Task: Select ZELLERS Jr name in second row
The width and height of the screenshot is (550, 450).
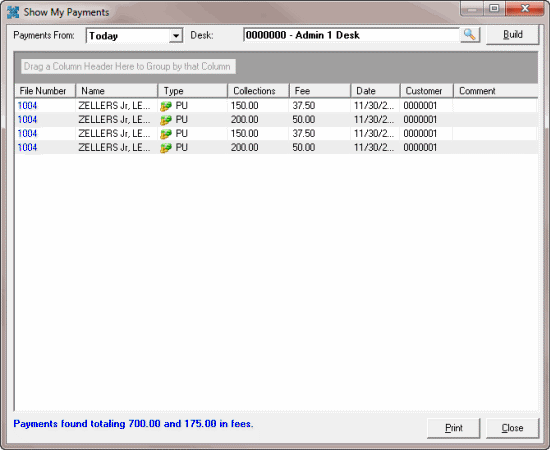Action: click(x=114, y=120)
